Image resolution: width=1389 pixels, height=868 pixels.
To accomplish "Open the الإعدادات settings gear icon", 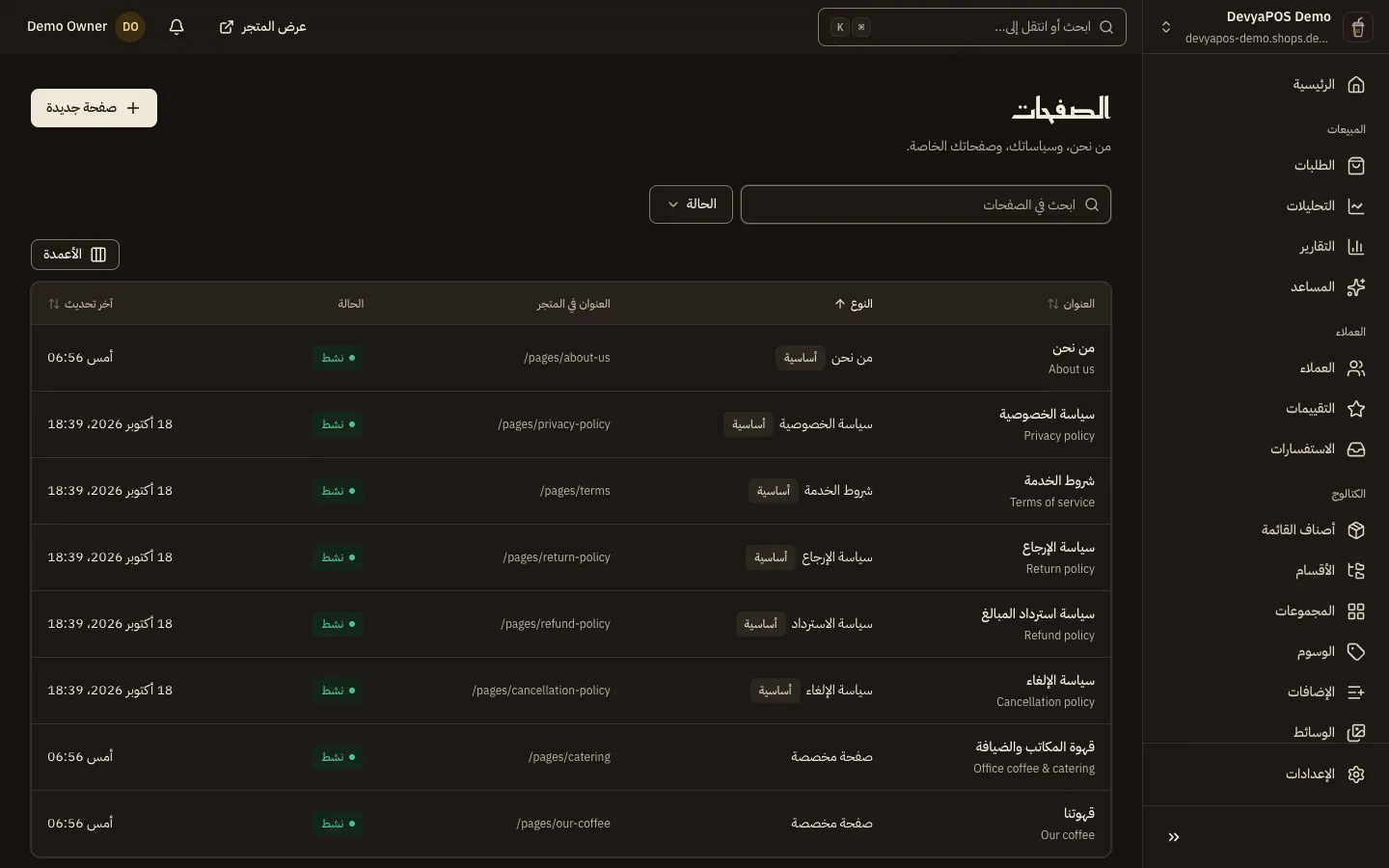I will pos(1355,774).
